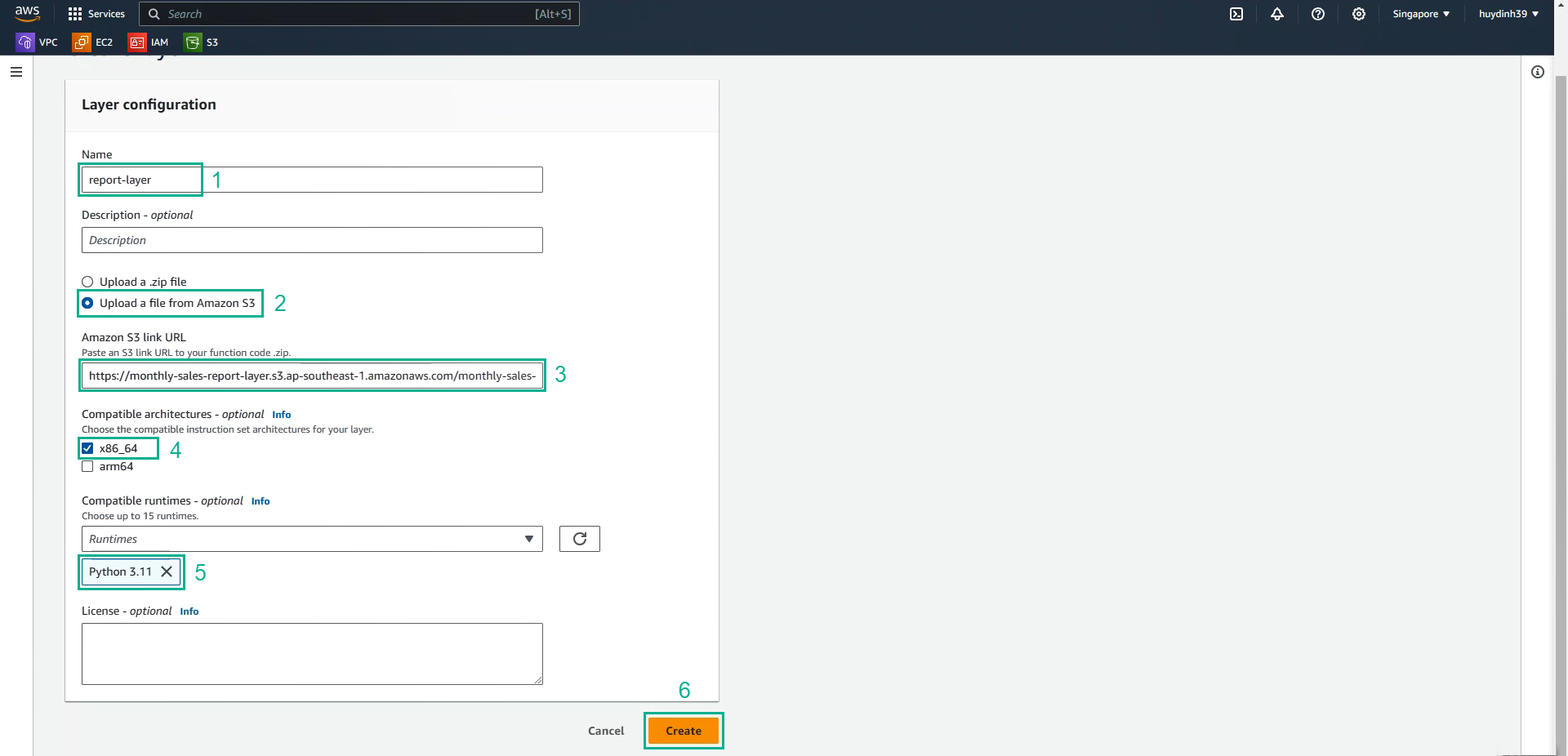Focus the Description field
Image resolution: width=1568 pixels, height=756 pixels.
(x=312, y=240)
